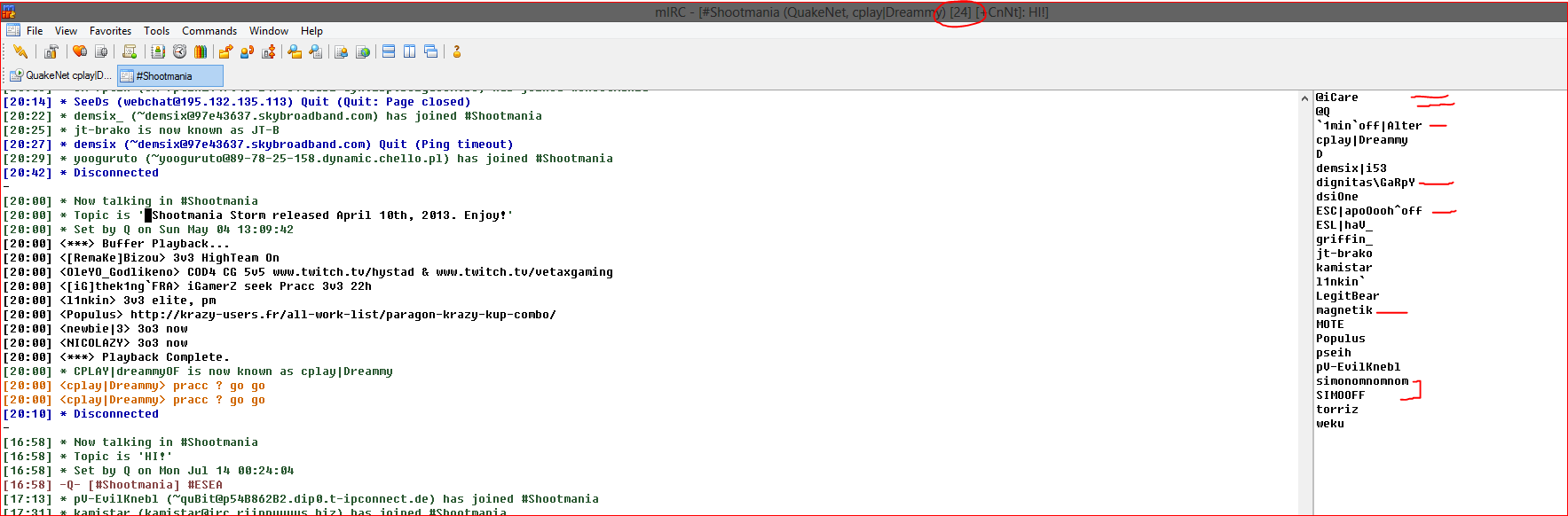
Task: Open the Scripts editor scroll icon
Action: pos(130,51)
